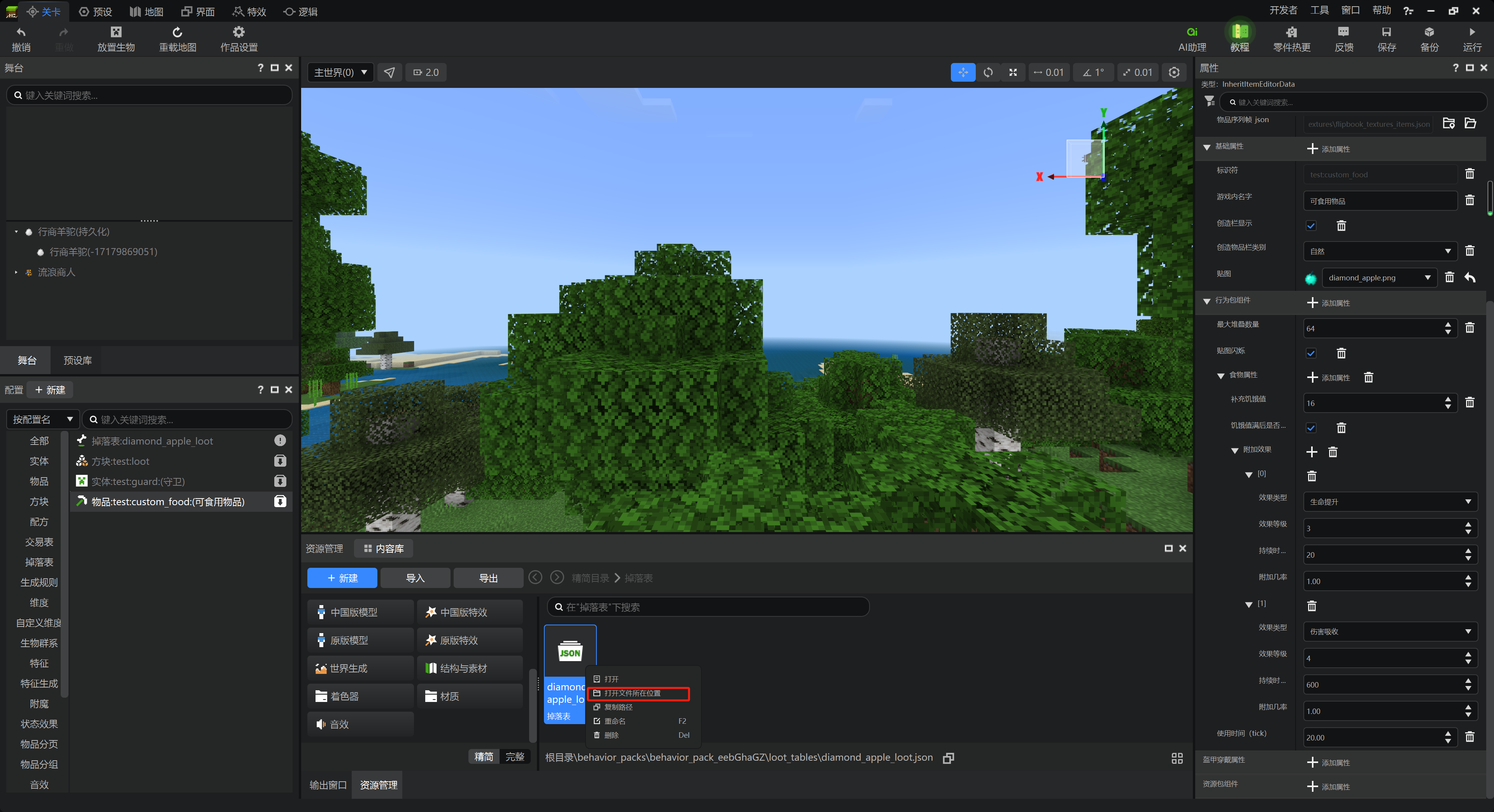Choose 打开文件所在位置 in context menu
The width and height of the screenshot is (1494, 812).
(638, 693)
